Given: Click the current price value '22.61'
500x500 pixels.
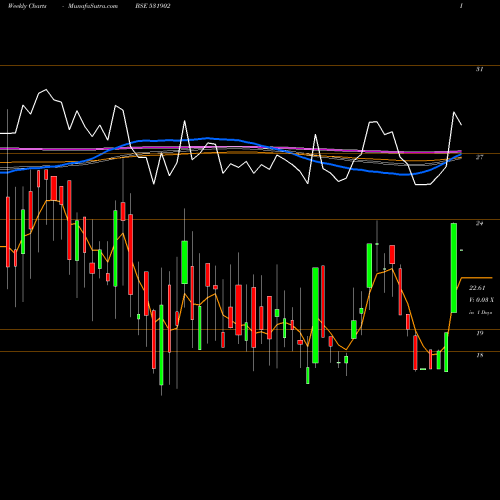Looking at the screenshot, I should tap(477, 288).
